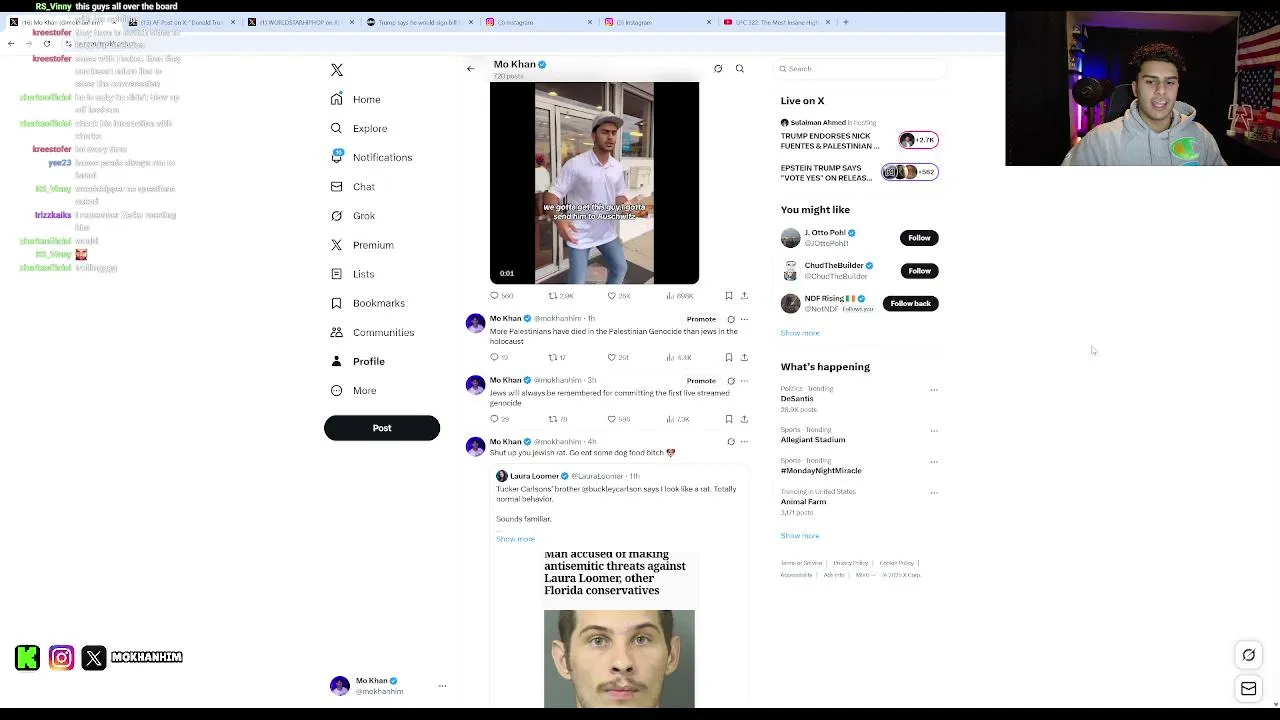This screenshot has height=720, width=1280.
Task: Open the More menu in the sidebar
Action: [x=353, y=391]
